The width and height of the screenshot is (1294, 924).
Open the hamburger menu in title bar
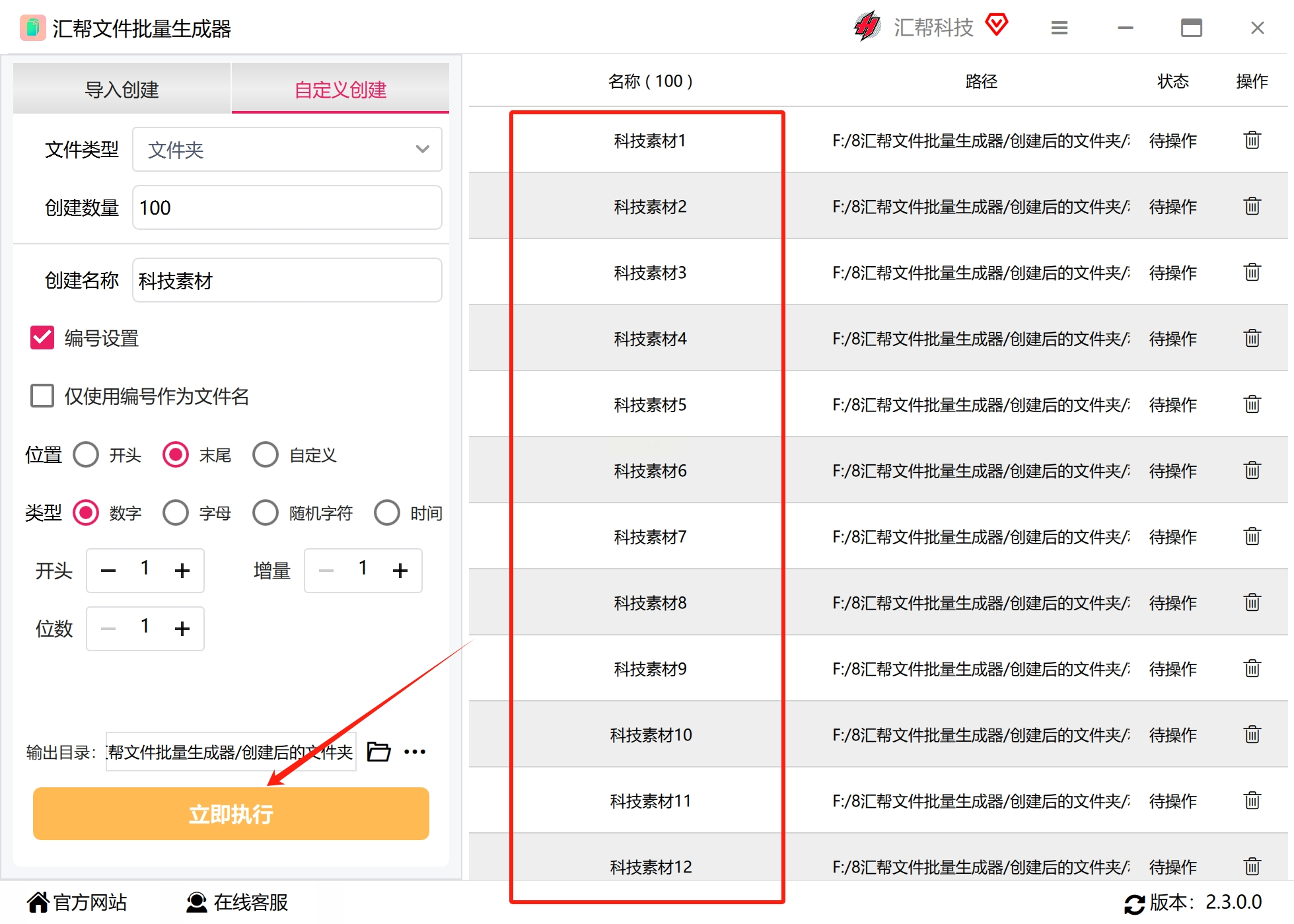click(x=1060, y=28)
